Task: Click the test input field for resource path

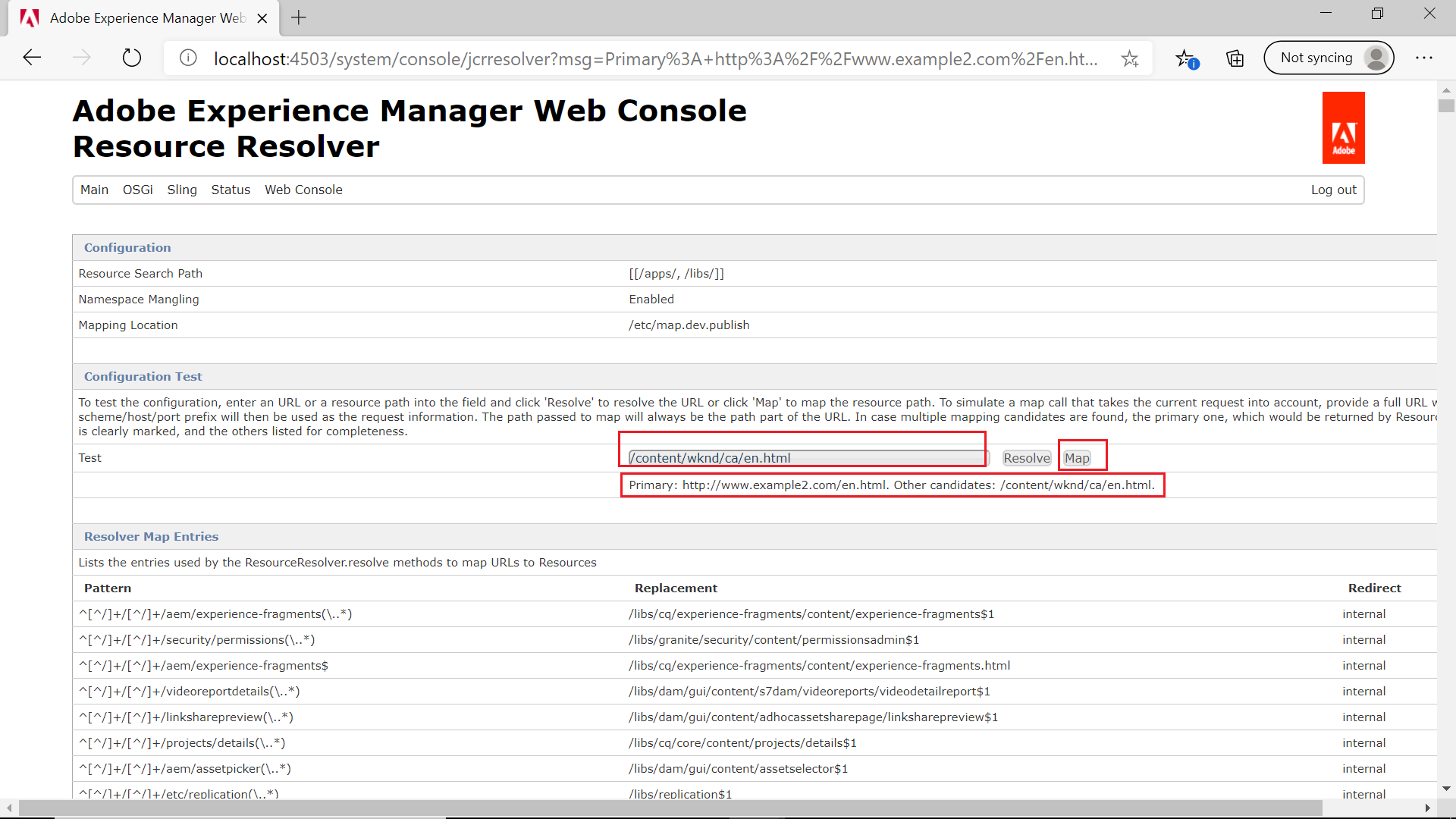Action: (x=800, y=458)
